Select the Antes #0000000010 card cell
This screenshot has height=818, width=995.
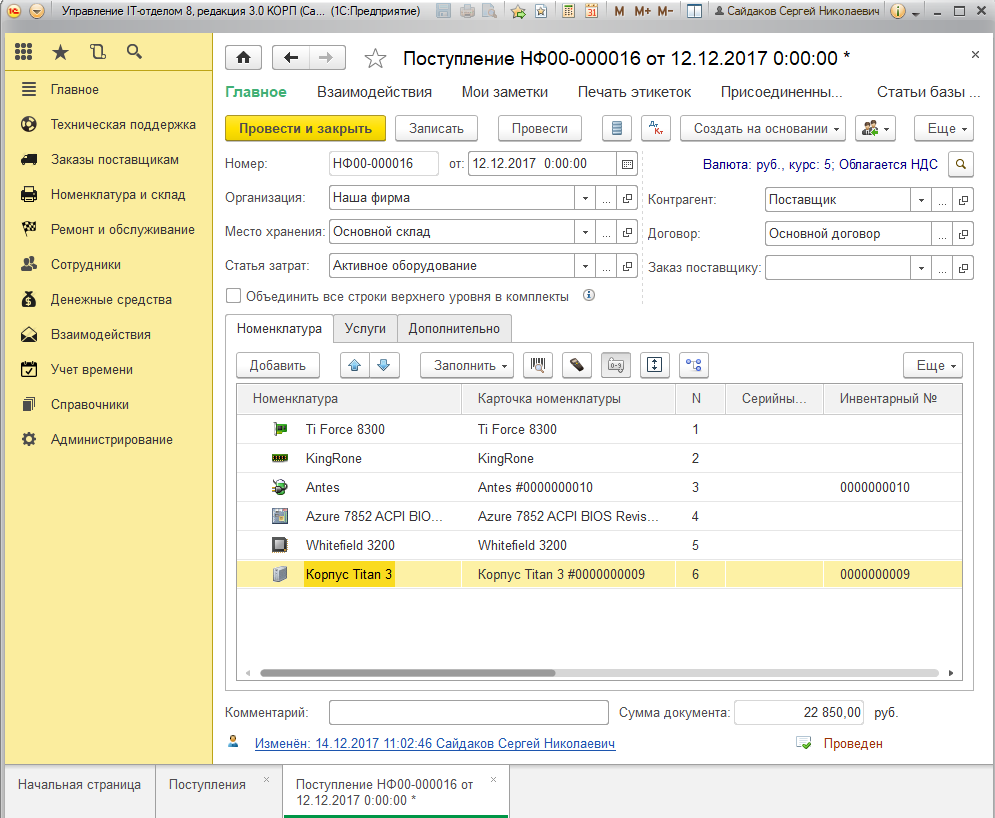569,487
